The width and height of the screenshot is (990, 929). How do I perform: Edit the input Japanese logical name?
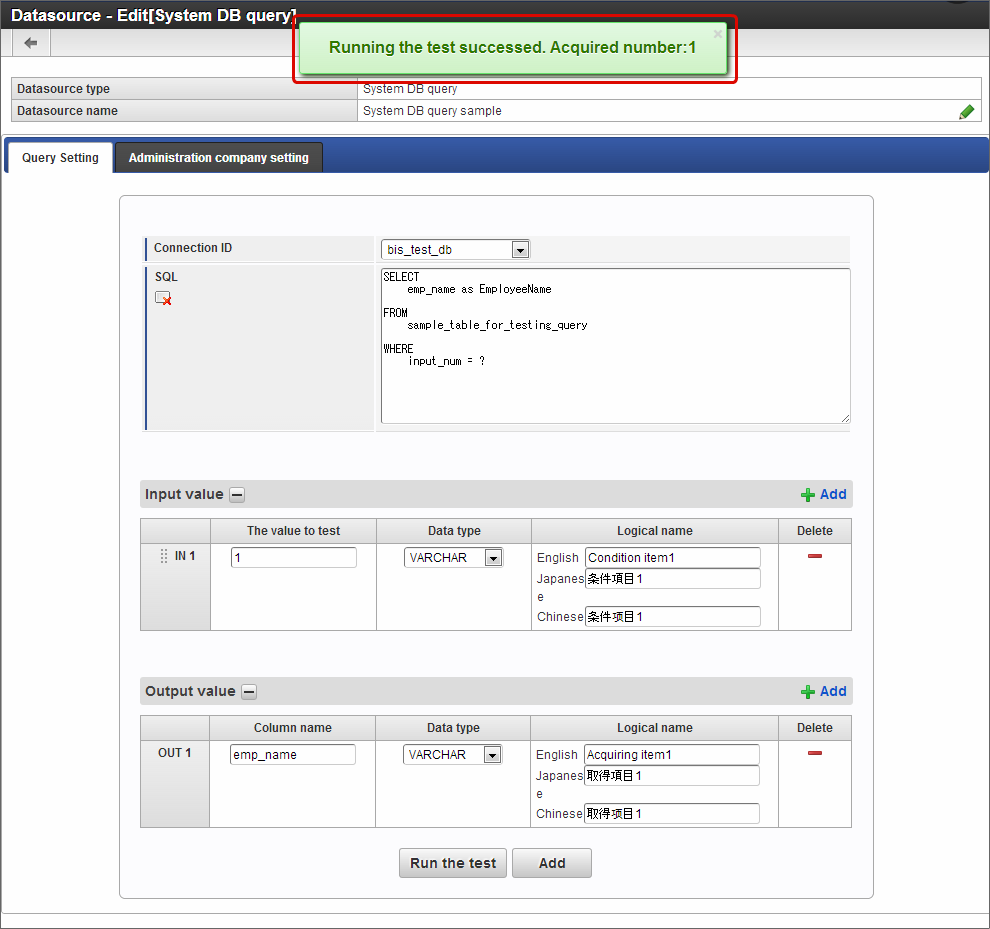[x=672, y=578]
